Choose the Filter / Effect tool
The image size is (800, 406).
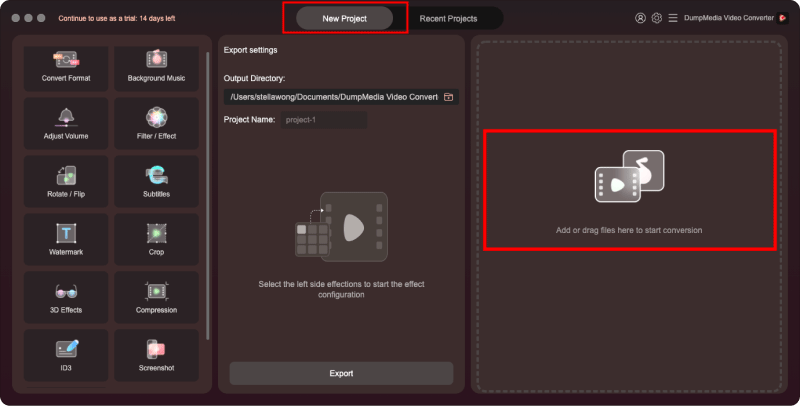[156, 124]
